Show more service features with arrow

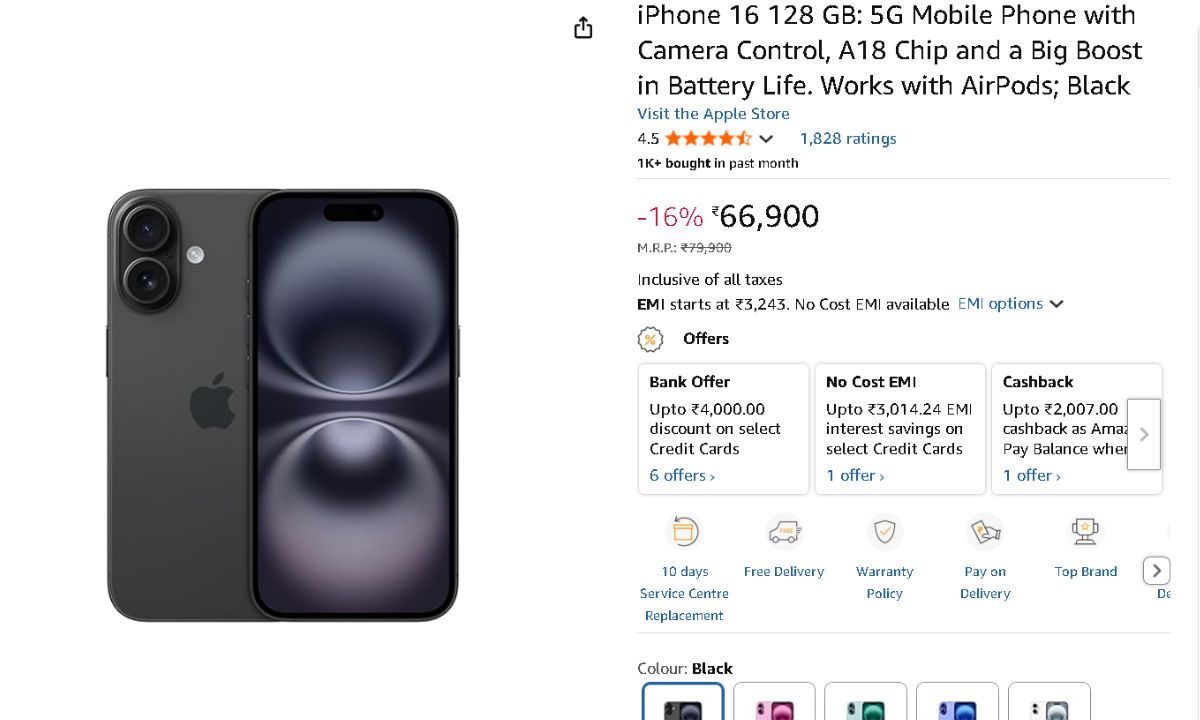pyautogui.click(x=1156, y=571)
